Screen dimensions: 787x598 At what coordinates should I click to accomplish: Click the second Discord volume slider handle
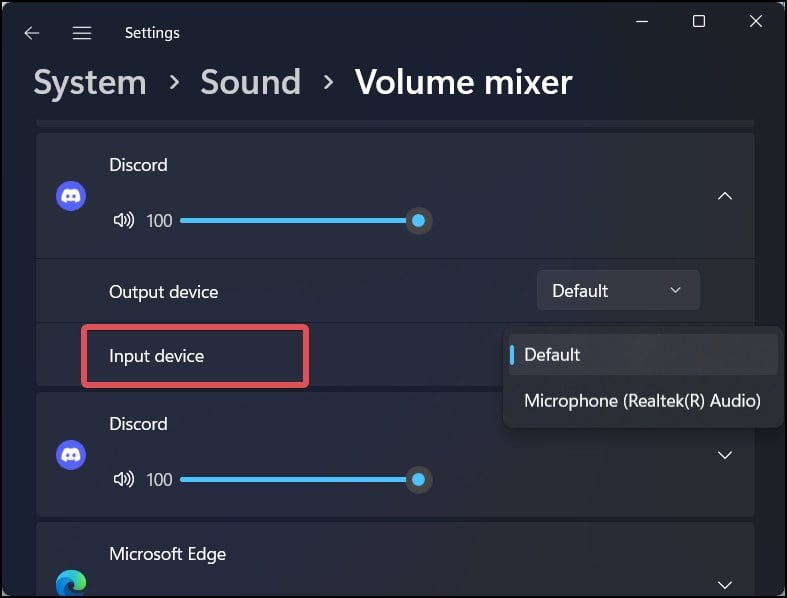pyautogui.click(x=418, y=480)
